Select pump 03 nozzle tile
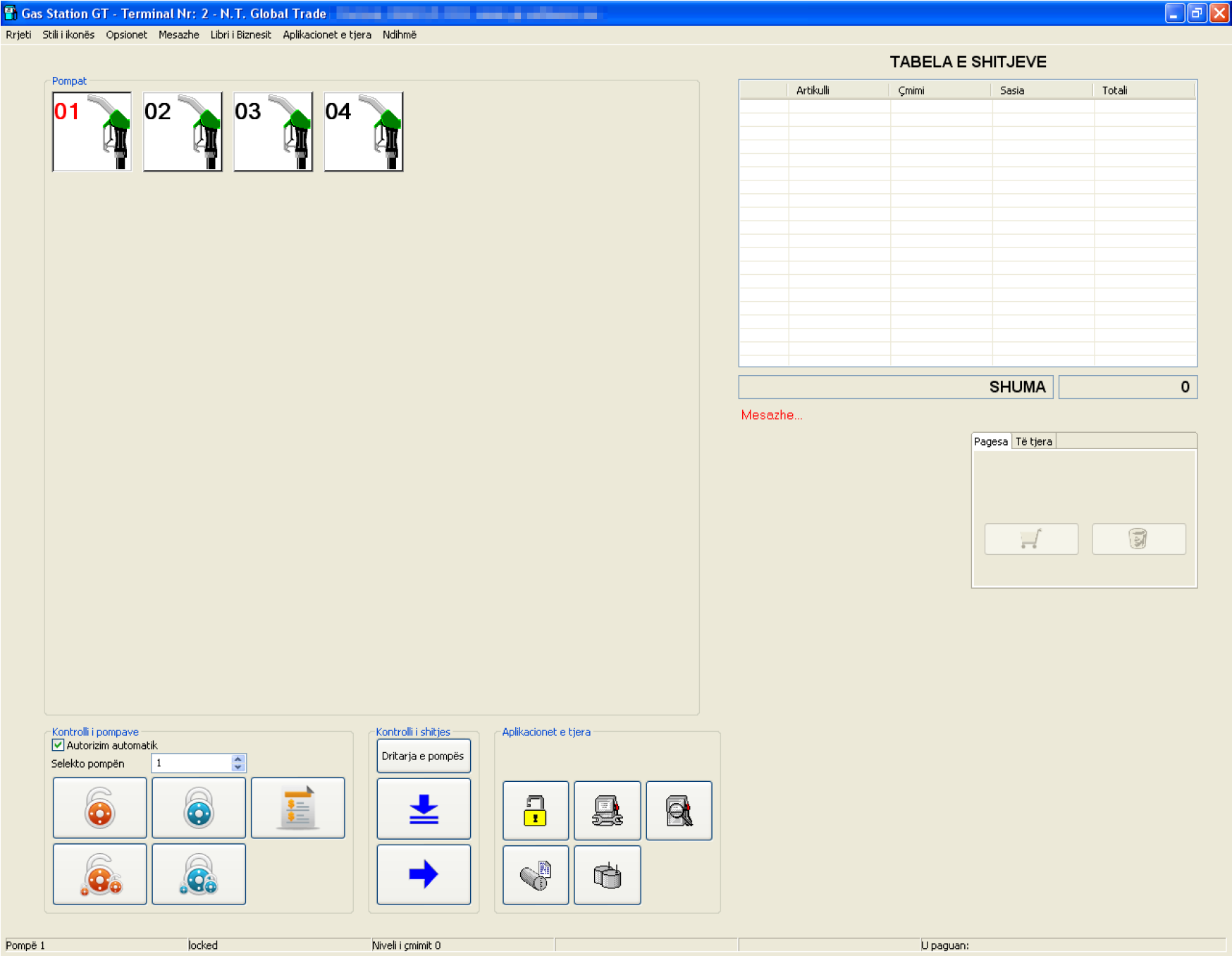The width and height of the screenshot is (1232, 956). (273, 132)
